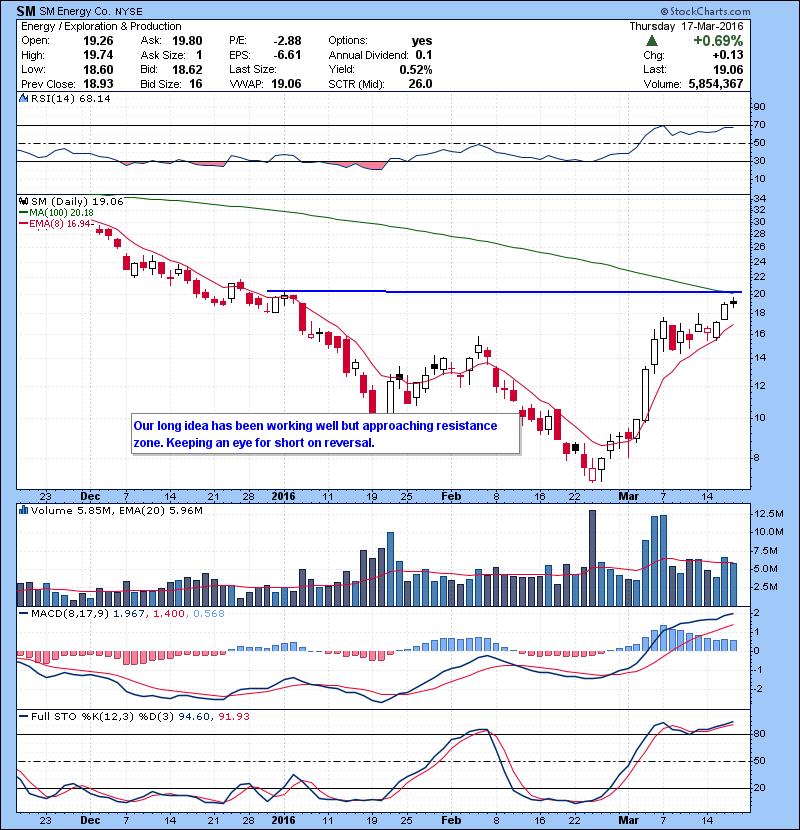Click the blue resistance-zone annotation text box
This screenshot has height=830, width=800.
[x=325, y=434]
